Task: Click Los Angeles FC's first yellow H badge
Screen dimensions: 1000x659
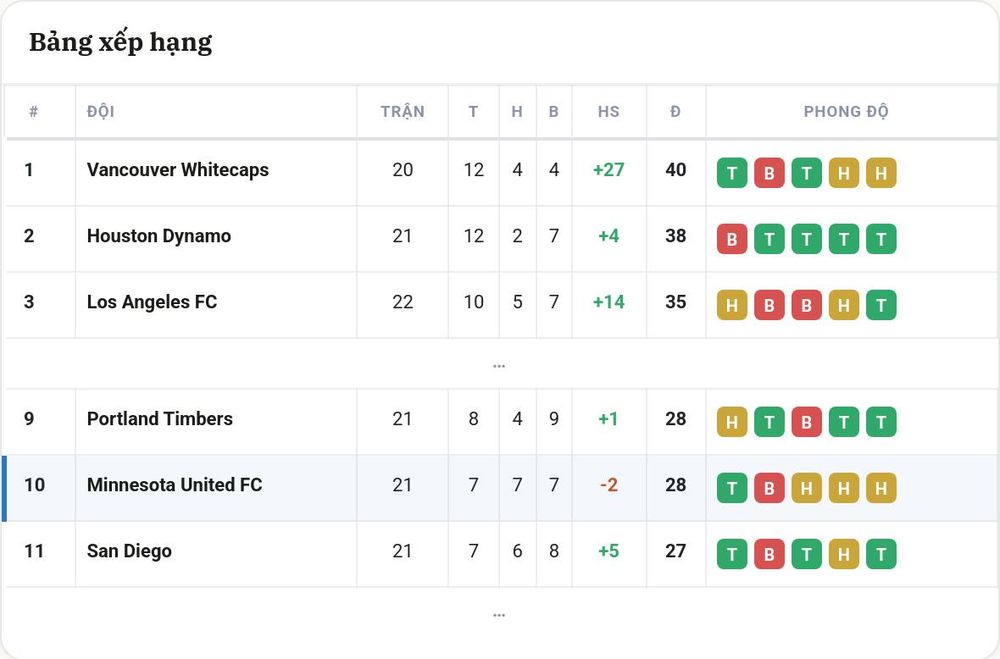Action: (x=732, y=305)
